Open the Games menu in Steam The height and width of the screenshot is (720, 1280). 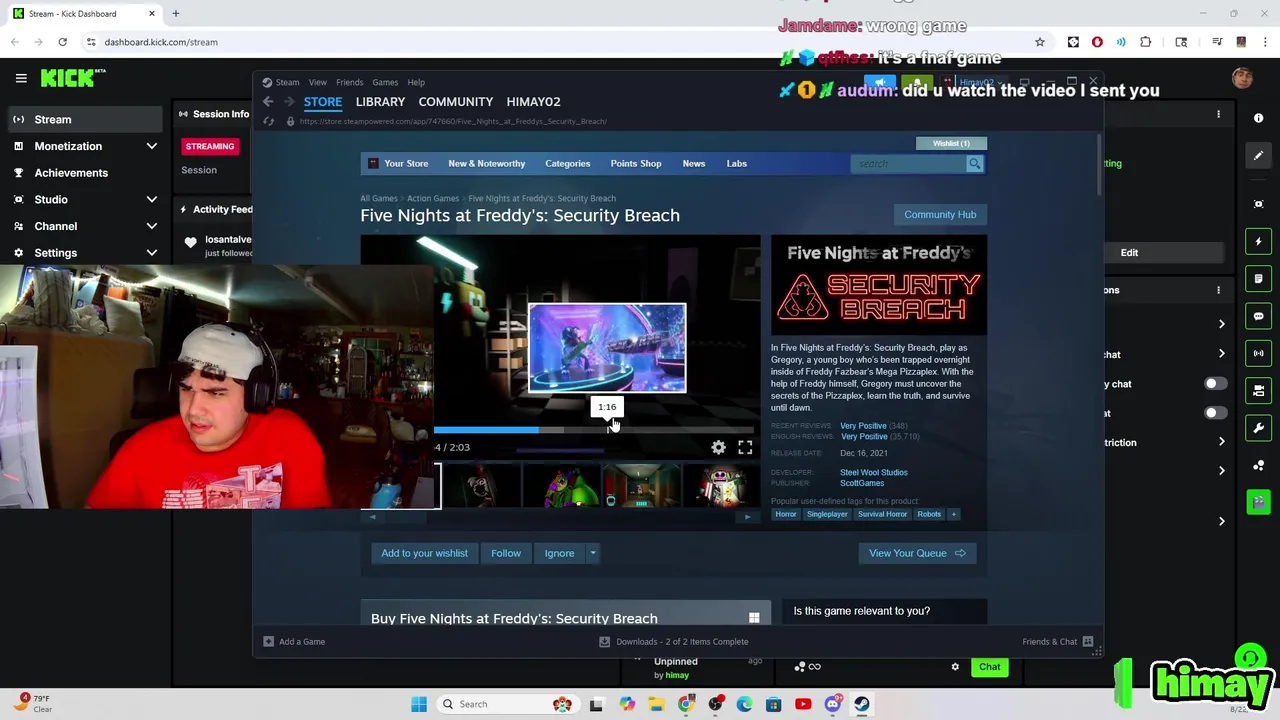[385, 82]
